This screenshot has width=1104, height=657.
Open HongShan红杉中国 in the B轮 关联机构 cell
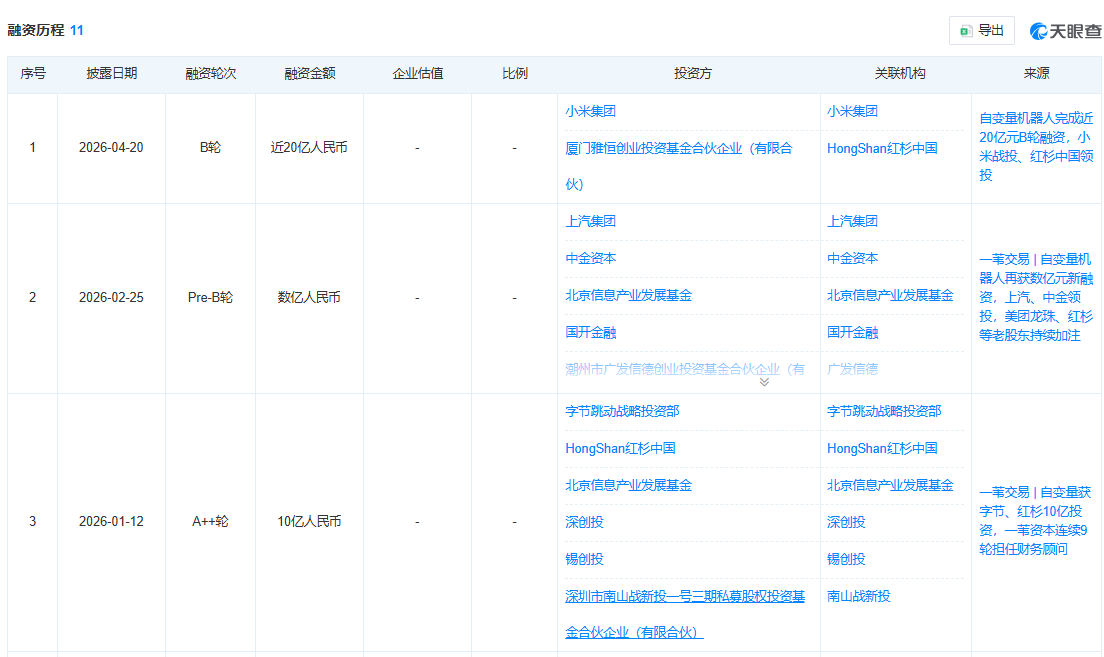[x=882, y=149]
